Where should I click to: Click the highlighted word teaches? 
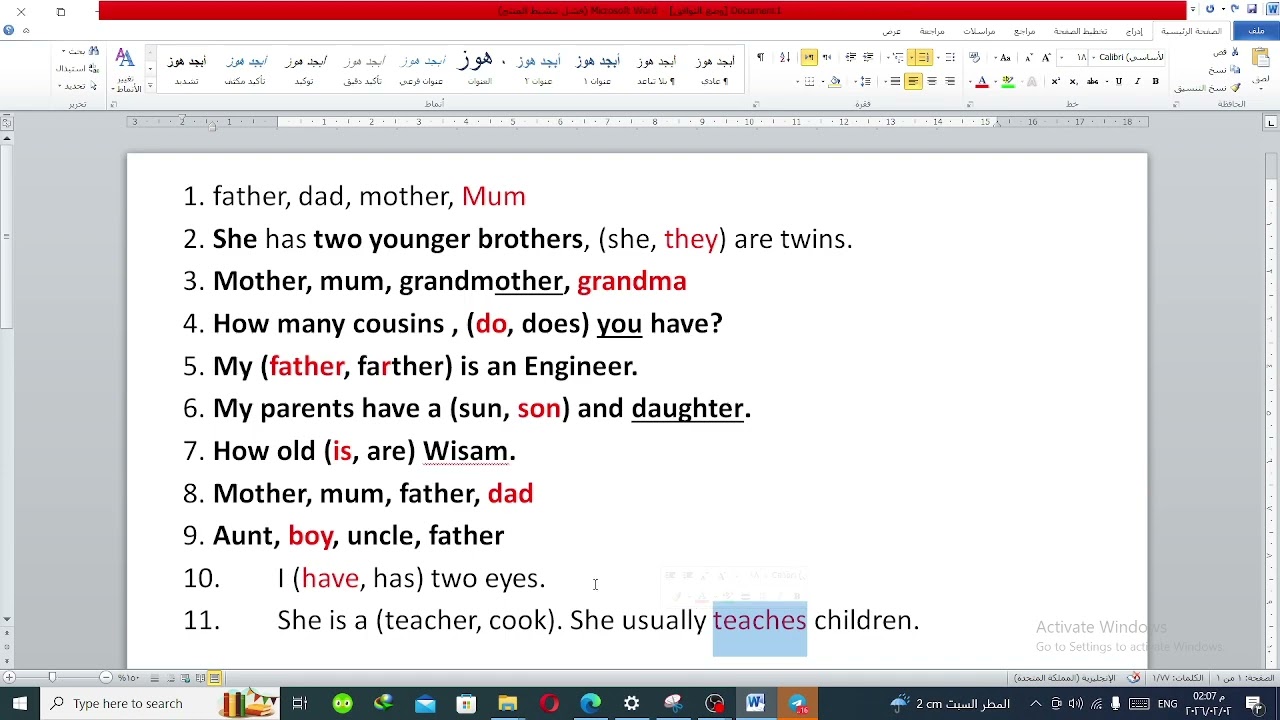click(759, 620)
